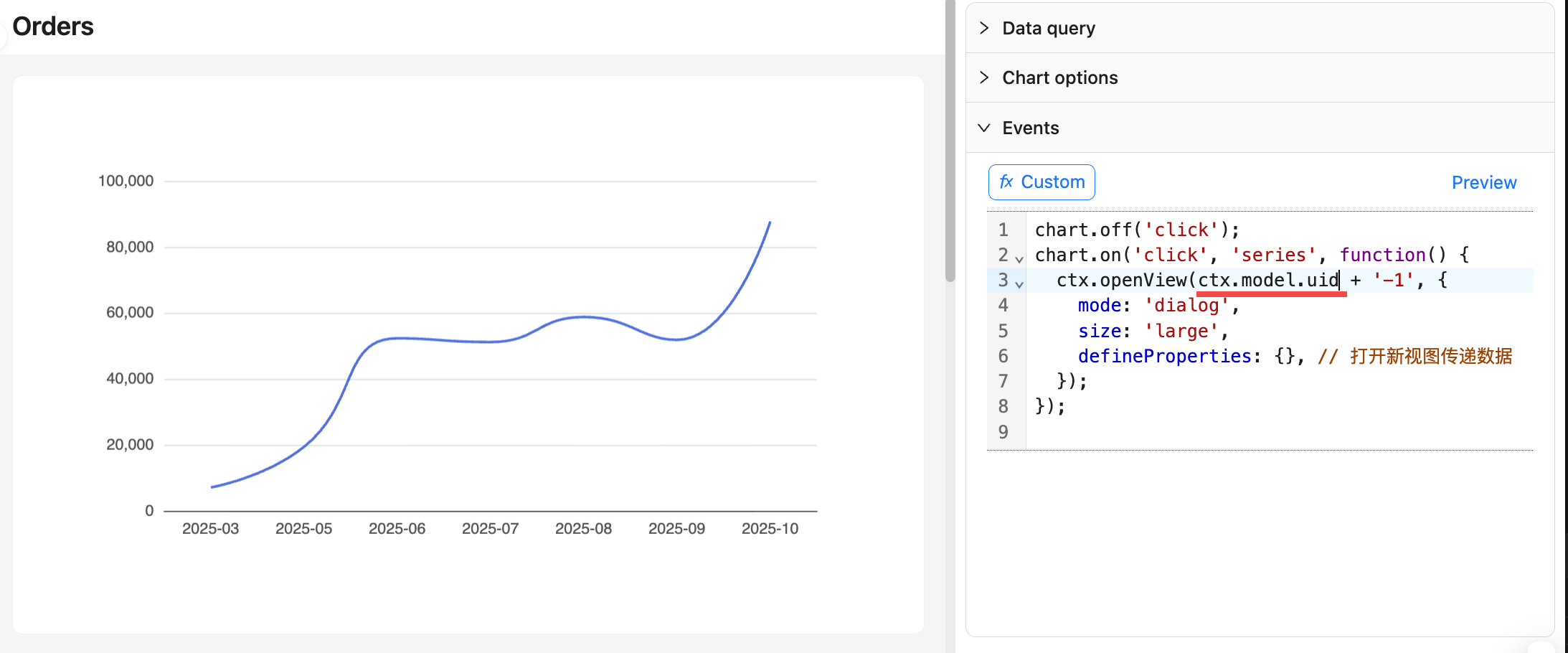Viewport: 1568px width, 653px height.
Task: Place cursor on the 'large' size value
Action: point(1181,331)
